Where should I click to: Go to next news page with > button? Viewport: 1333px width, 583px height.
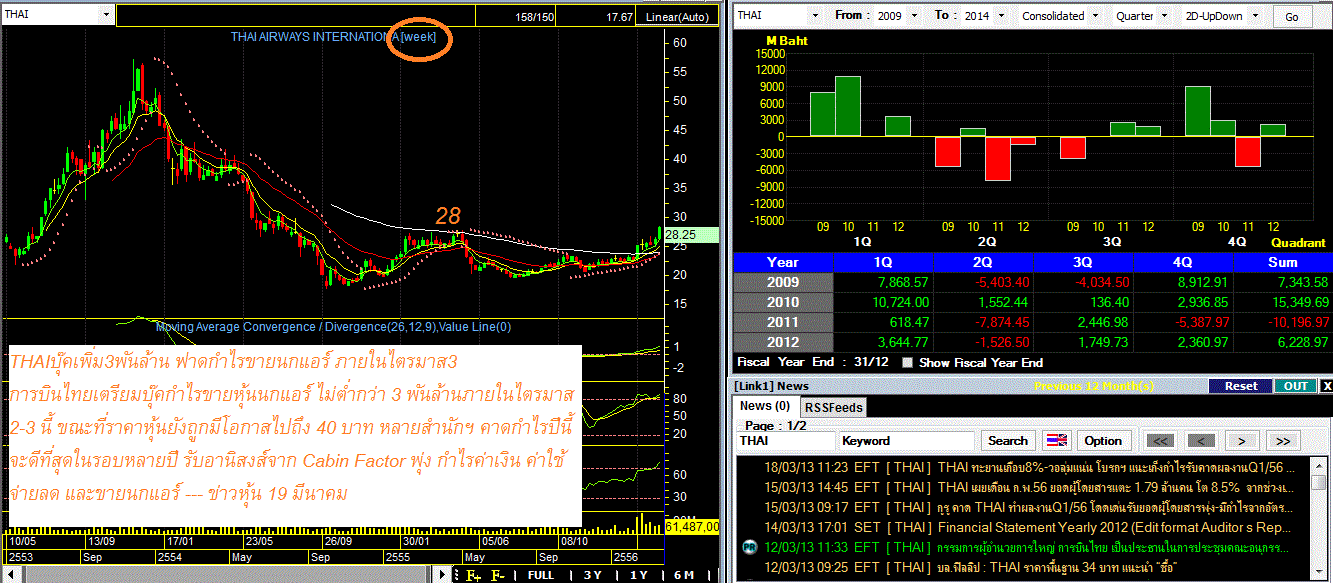(x=1242, y=440)
